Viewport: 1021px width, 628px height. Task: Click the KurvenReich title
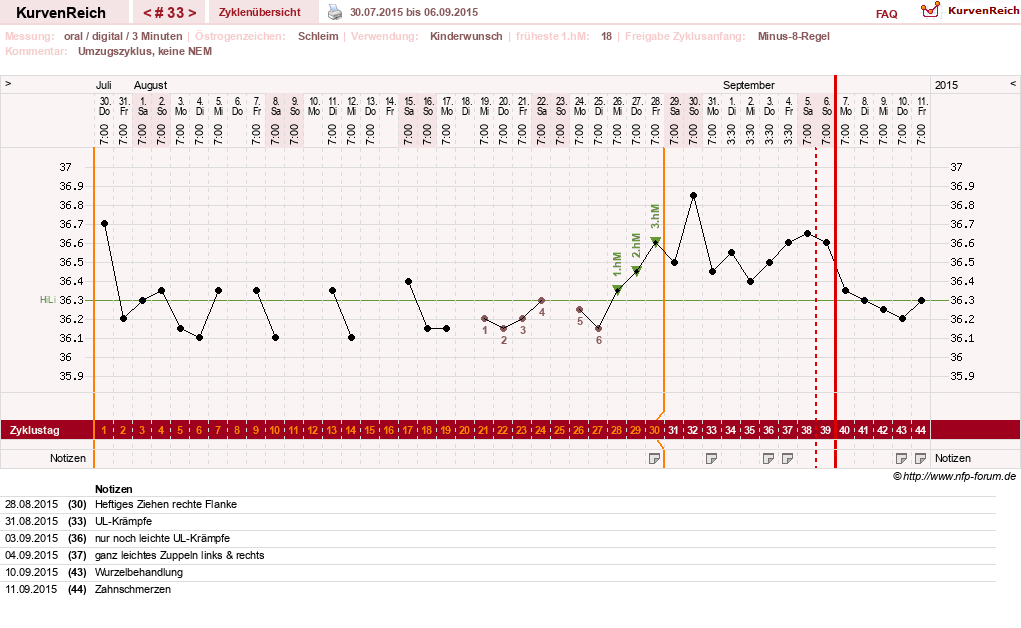click(61, 12)
